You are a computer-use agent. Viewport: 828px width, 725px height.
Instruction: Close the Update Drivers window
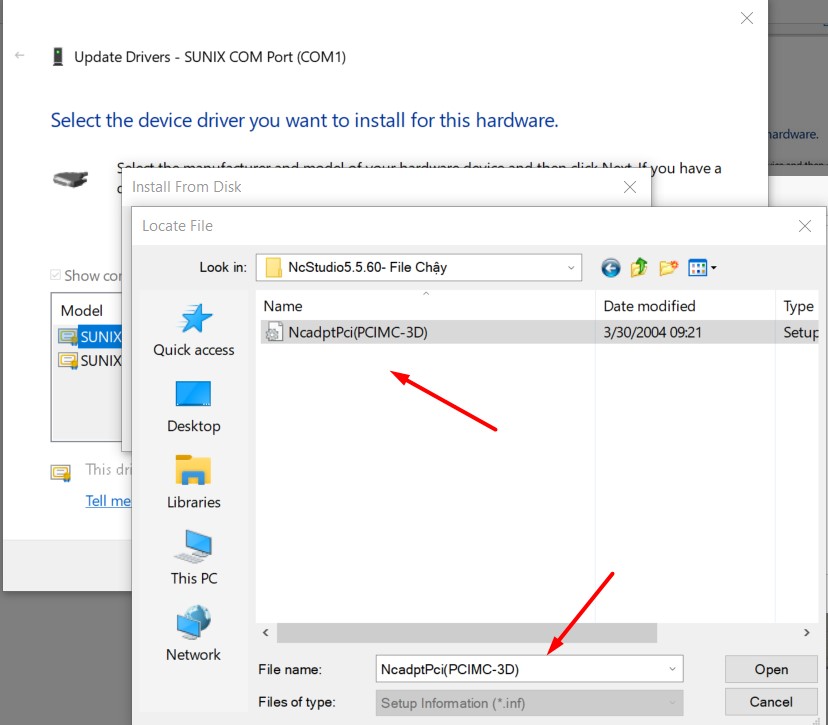point(747,18)
